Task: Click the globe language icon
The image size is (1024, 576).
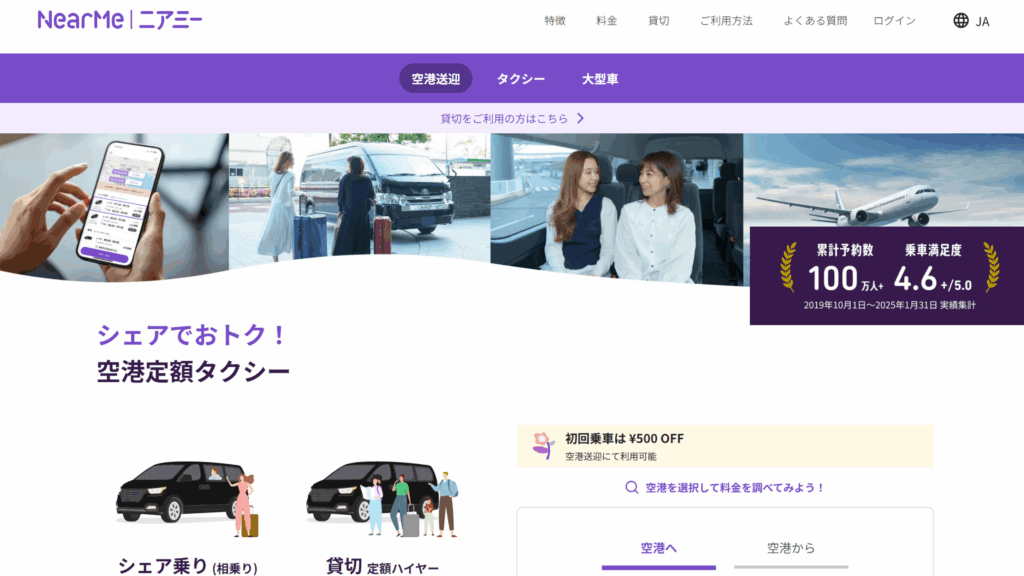Action: pos(961,20)
